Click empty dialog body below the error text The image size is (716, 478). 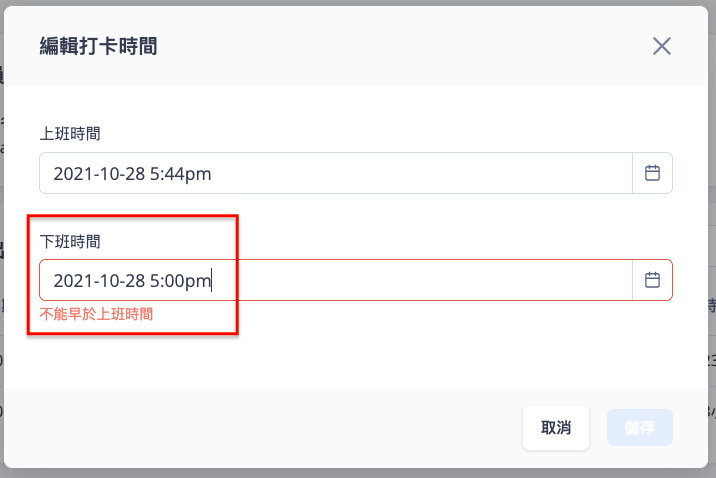356,356
